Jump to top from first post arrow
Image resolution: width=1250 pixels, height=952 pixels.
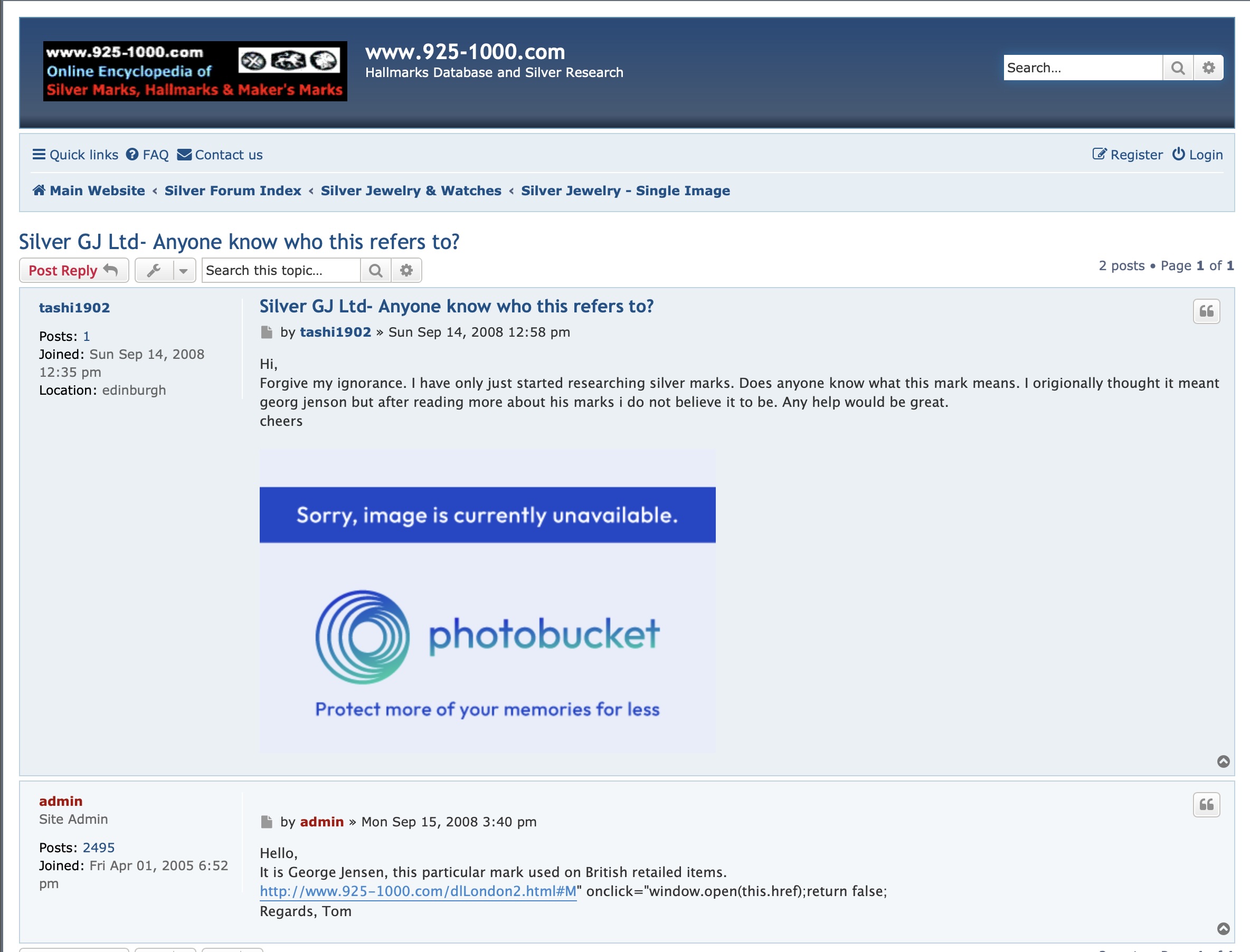pos(1224,761)
